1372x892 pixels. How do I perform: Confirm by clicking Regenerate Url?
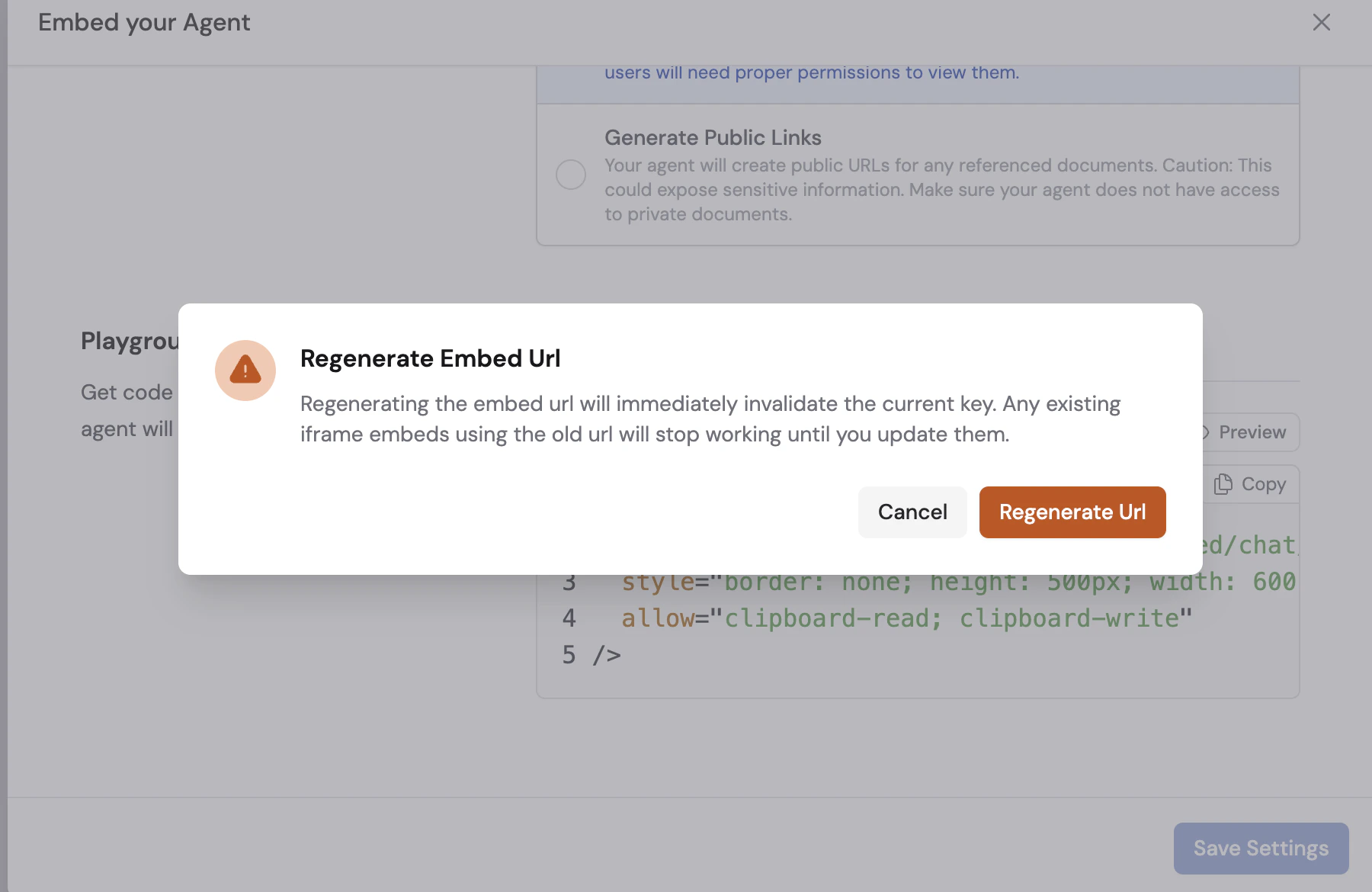[1072, 512]
